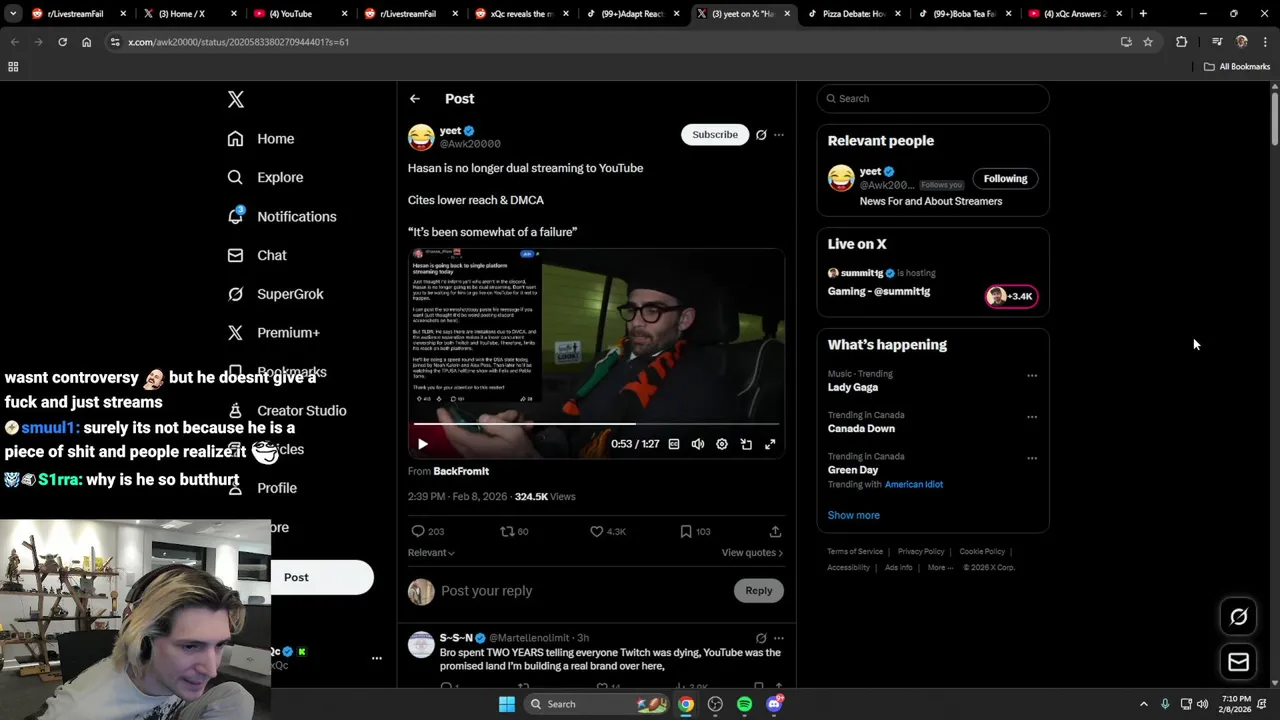Seek on the video progress bar

(x=597, y=424)
